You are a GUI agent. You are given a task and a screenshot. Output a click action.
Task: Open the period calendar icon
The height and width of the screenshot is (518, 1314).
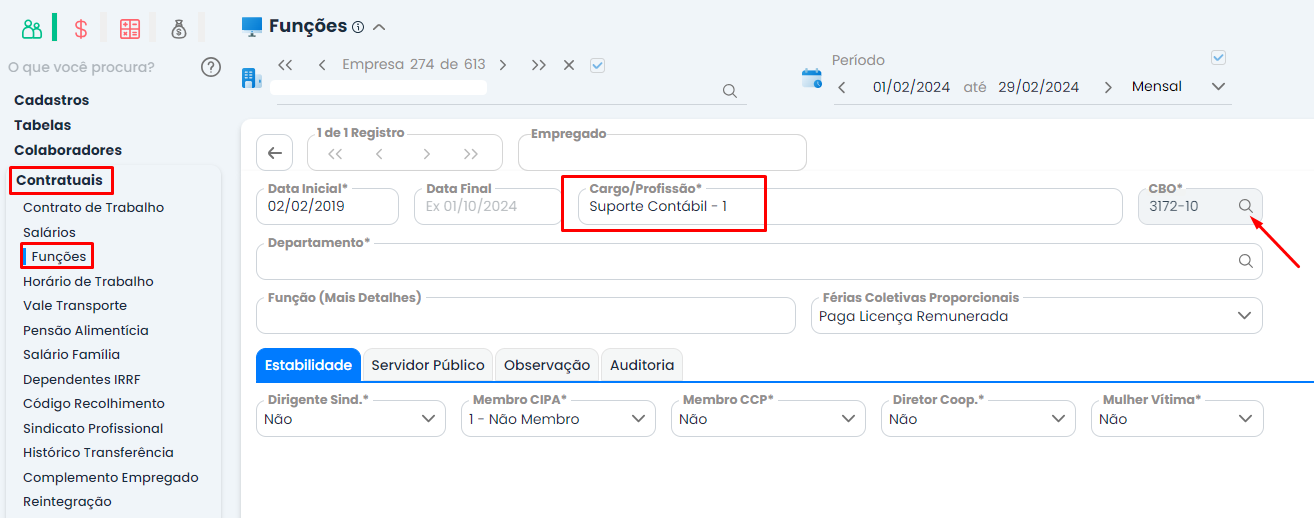point(812,78)
